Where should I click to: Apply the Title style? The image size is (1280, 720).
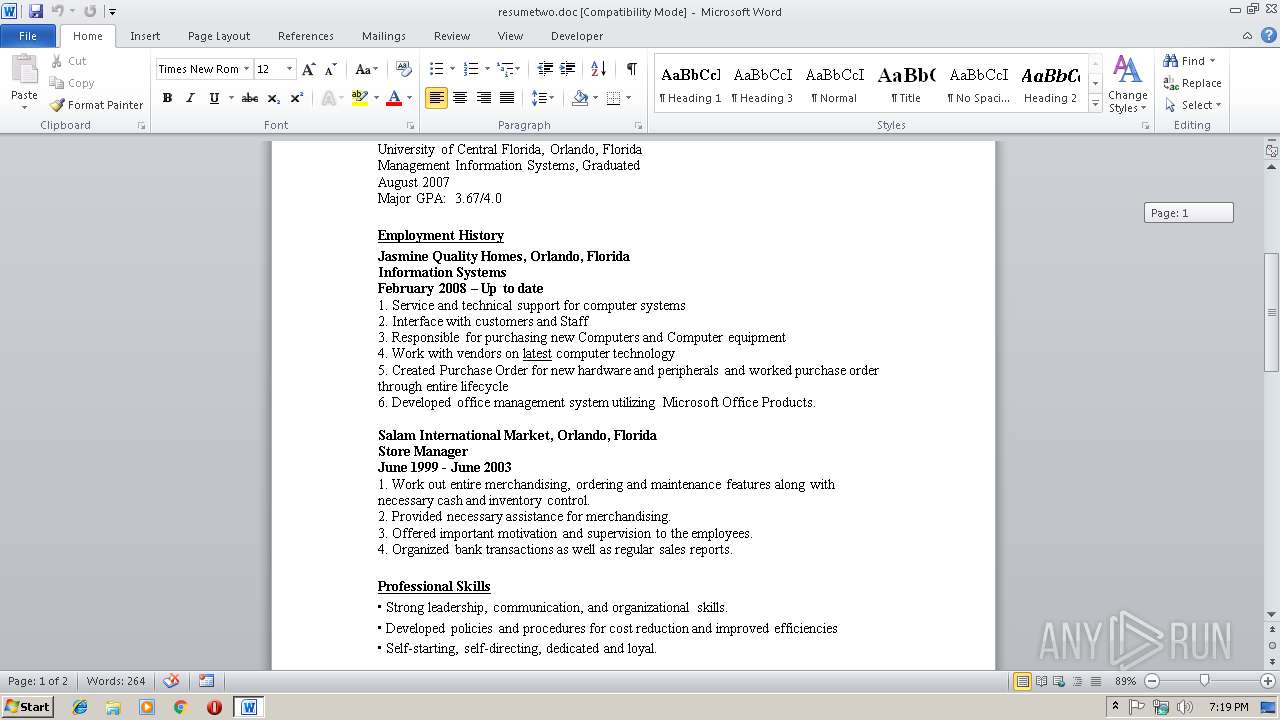click(906, 84)
